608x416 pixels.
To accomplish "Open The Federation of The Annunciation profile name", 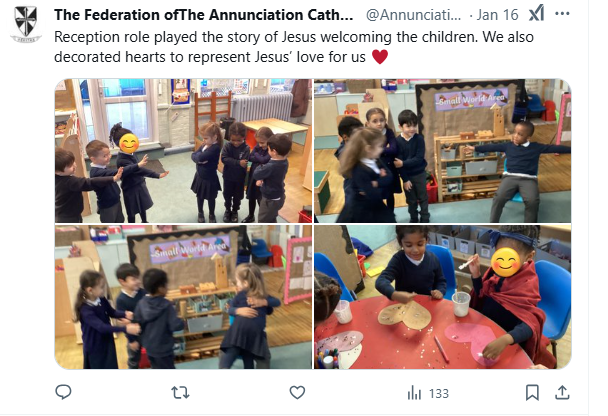I will (x=204, y=15).
